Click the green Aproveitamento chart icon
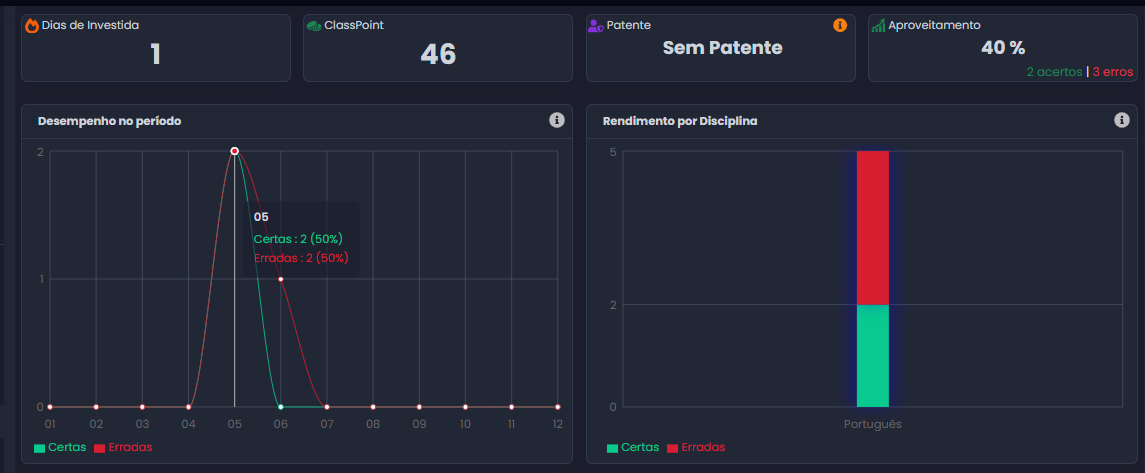 878,26
